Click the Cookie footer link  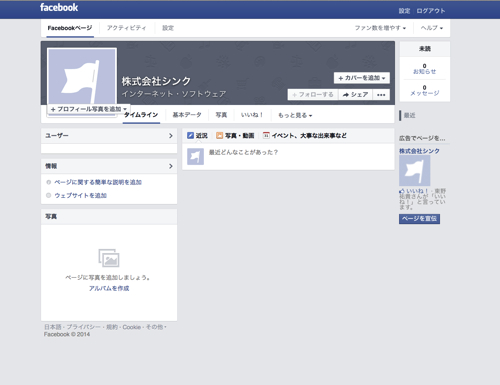pos(132,327)
